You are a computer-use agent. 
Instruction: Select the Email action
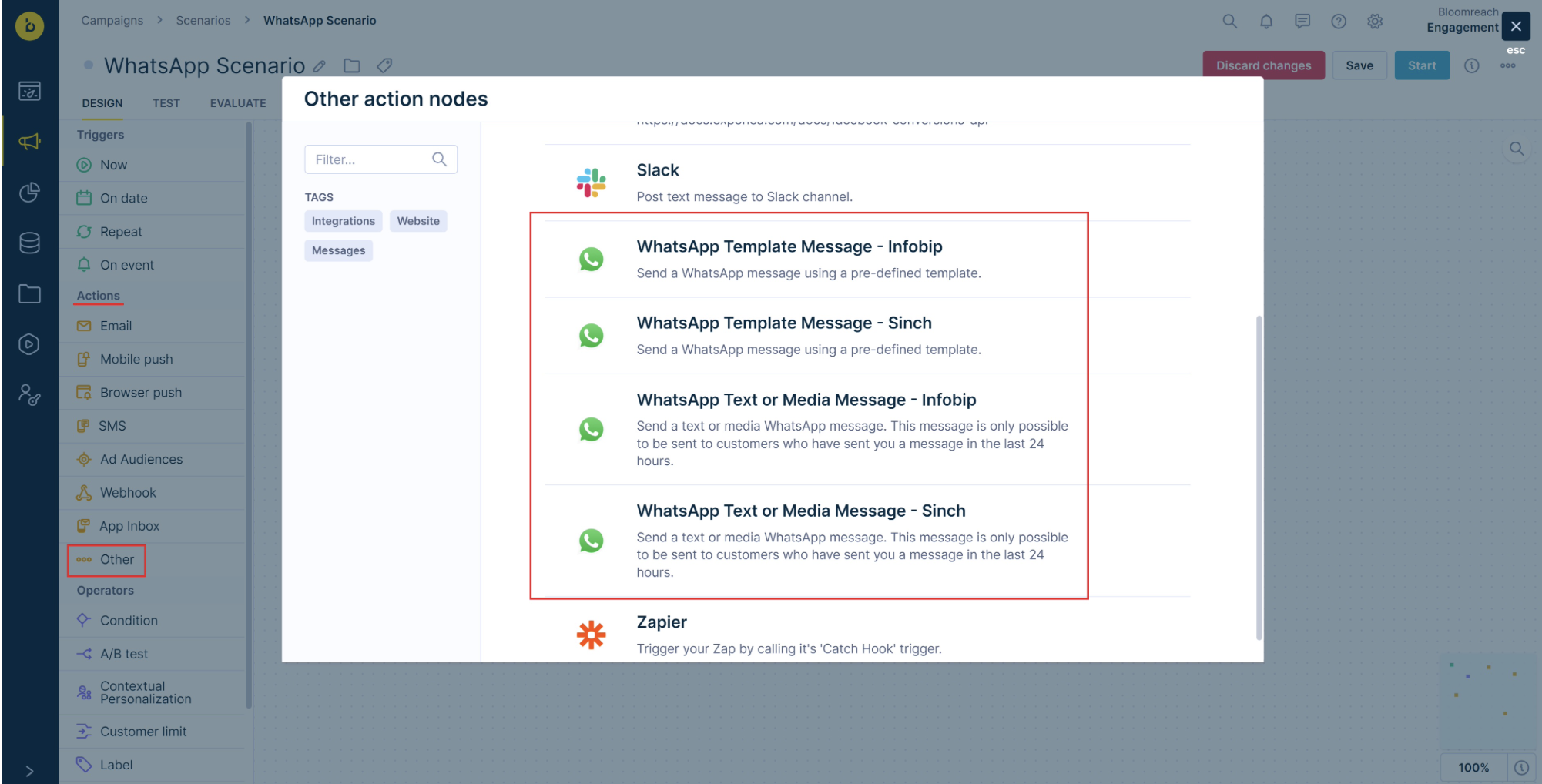click(x=153, y=326)
